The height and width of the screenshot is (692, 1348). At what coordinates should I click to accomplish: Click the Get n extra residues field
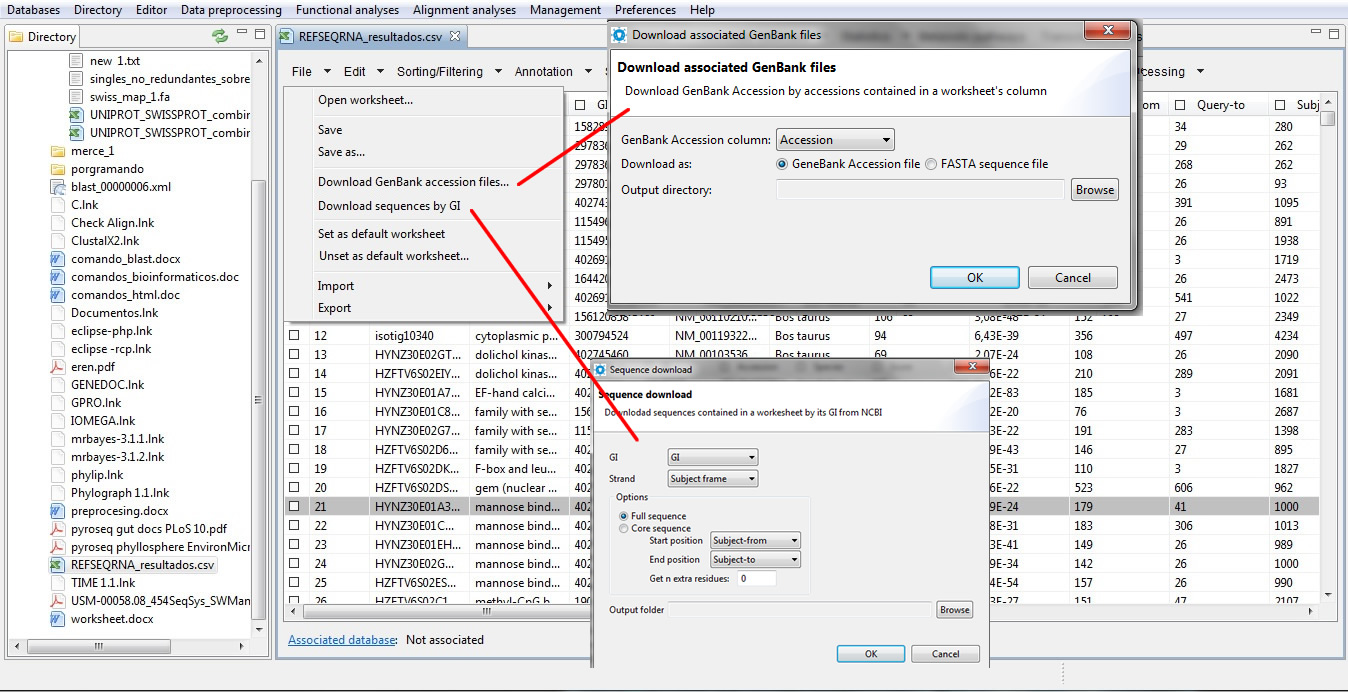pyautogui.click(x=757, y=578)
